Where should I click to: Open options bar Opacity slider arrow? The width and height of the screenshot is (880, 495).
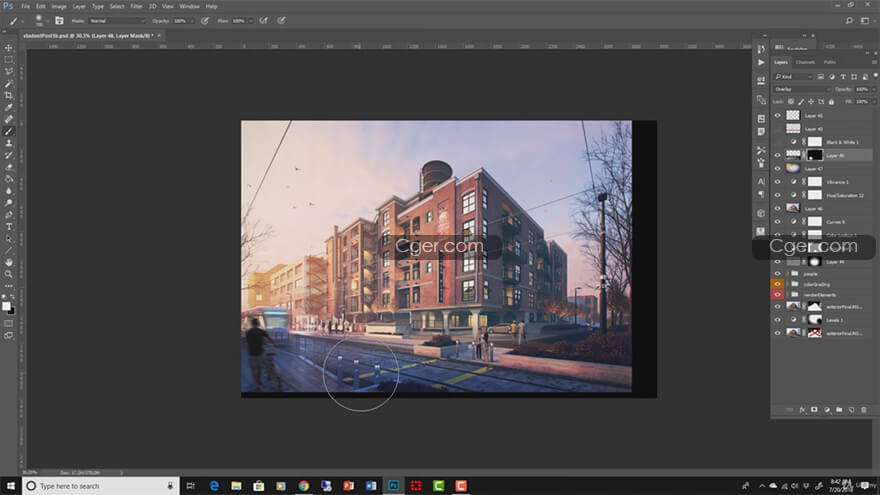click(x=192, y=21)
